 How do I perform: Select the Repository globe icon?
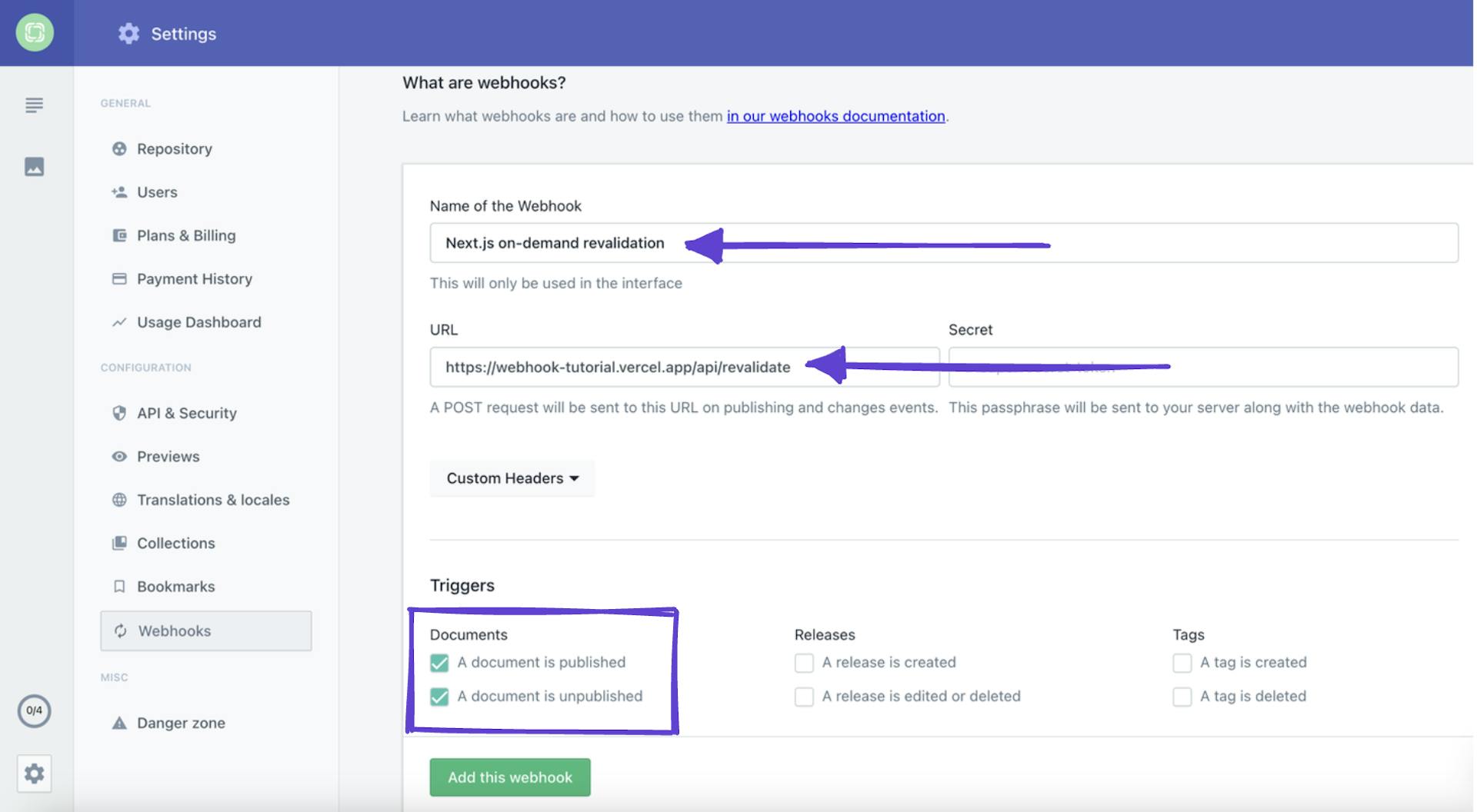120,148
